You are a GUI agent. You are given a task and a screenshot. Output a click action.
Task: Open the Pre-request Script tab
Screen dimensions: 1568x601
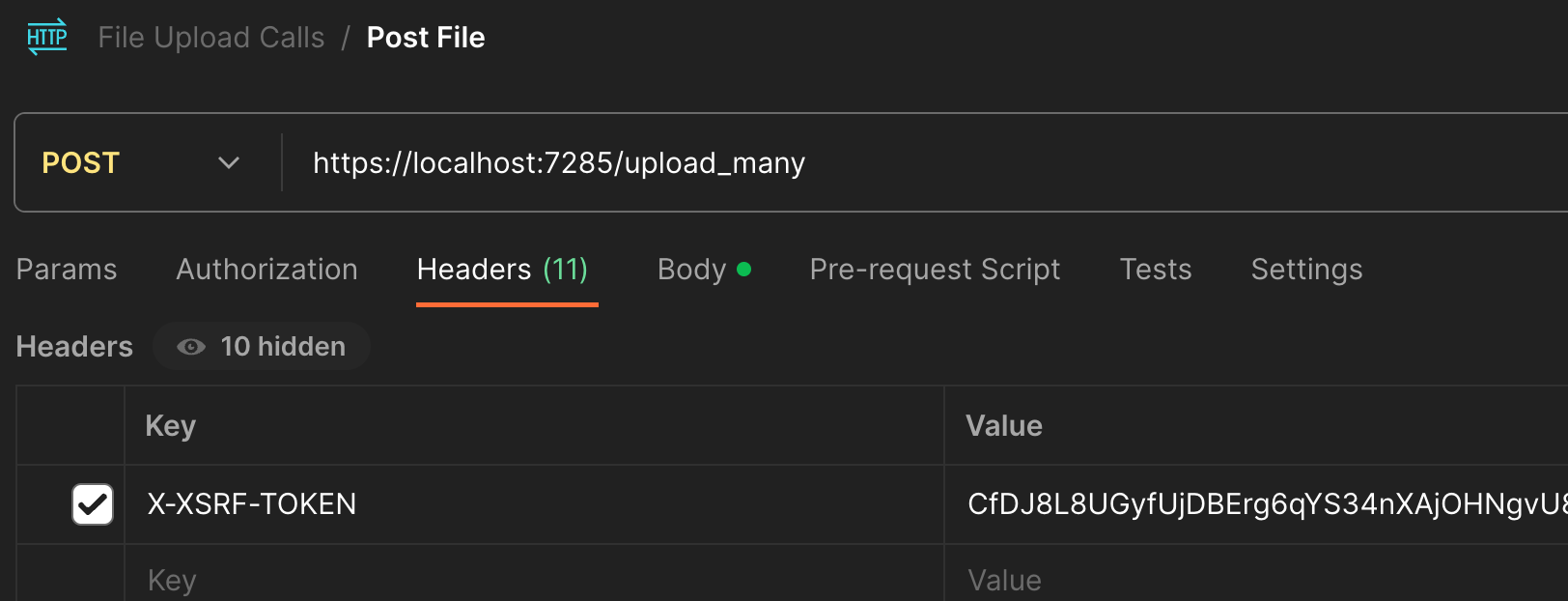pyautogui.click(x=935, y=270)
